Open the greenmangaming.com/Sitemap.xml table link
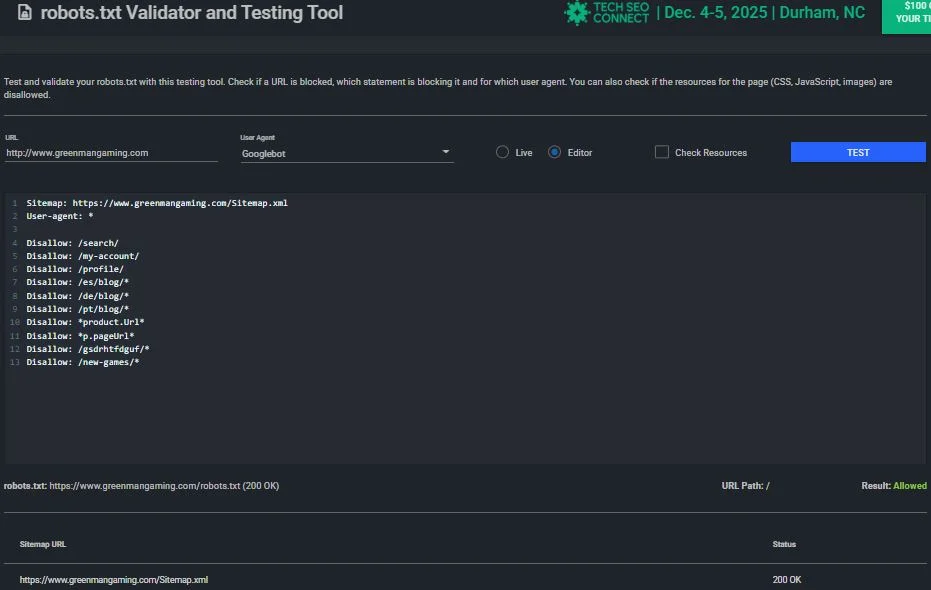931x590 pixels. tap(113, 580)
